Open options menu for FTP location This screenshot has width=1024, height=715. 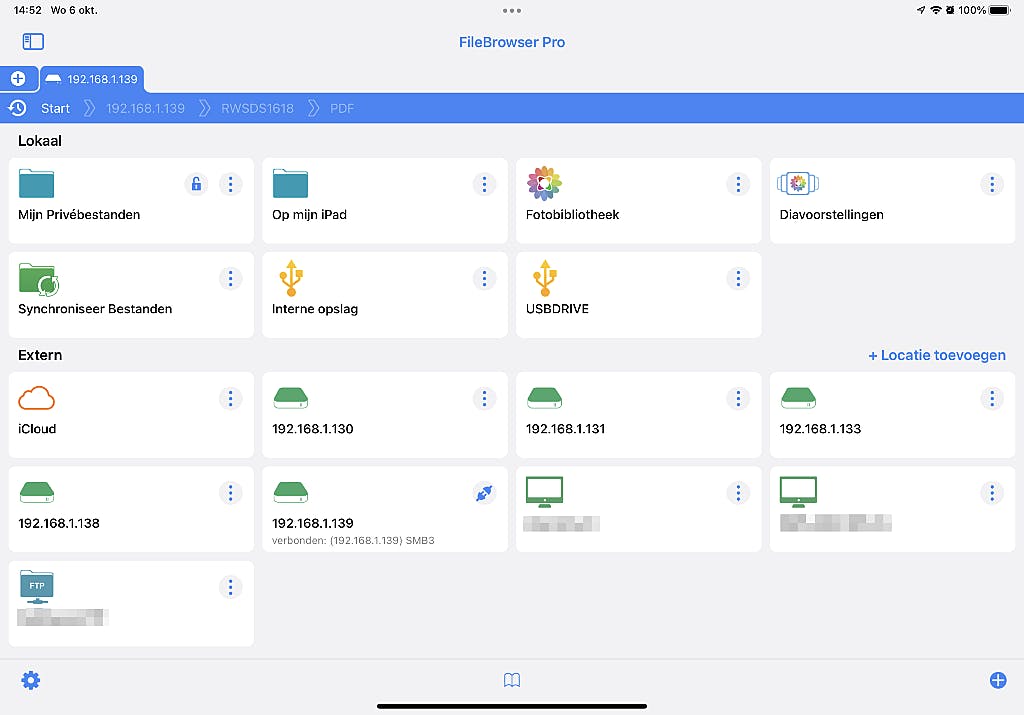click(231, 587)
